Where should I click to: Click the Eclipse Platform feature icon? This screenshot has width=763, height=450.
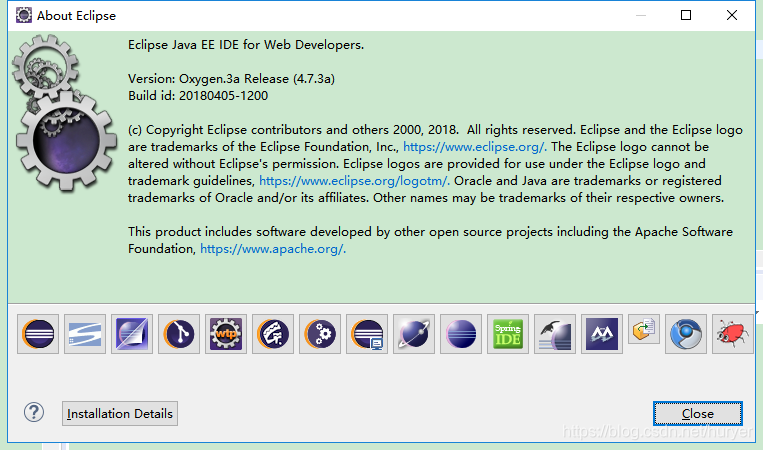pyautogui.click(x=38, y=334)
